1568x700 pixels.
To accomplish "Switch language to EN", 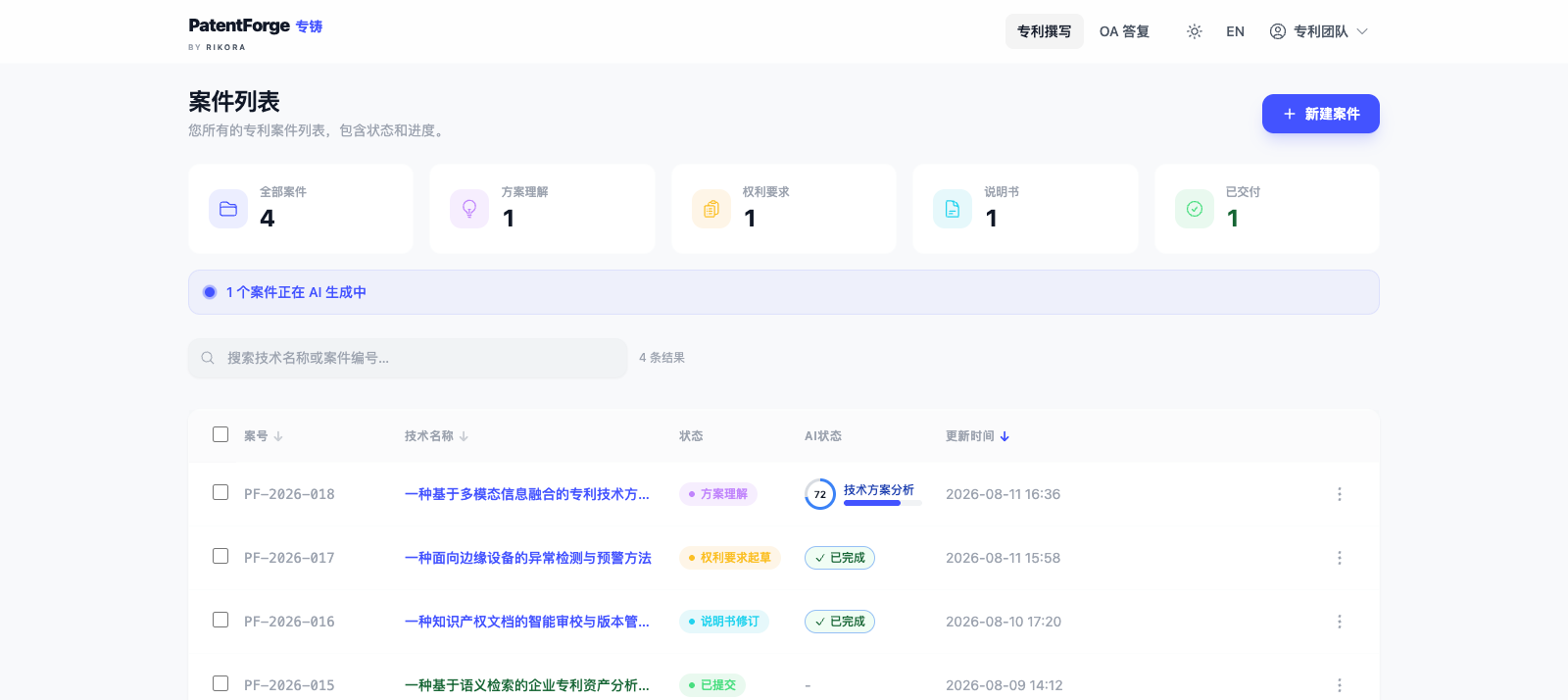I will [1235, 31].
